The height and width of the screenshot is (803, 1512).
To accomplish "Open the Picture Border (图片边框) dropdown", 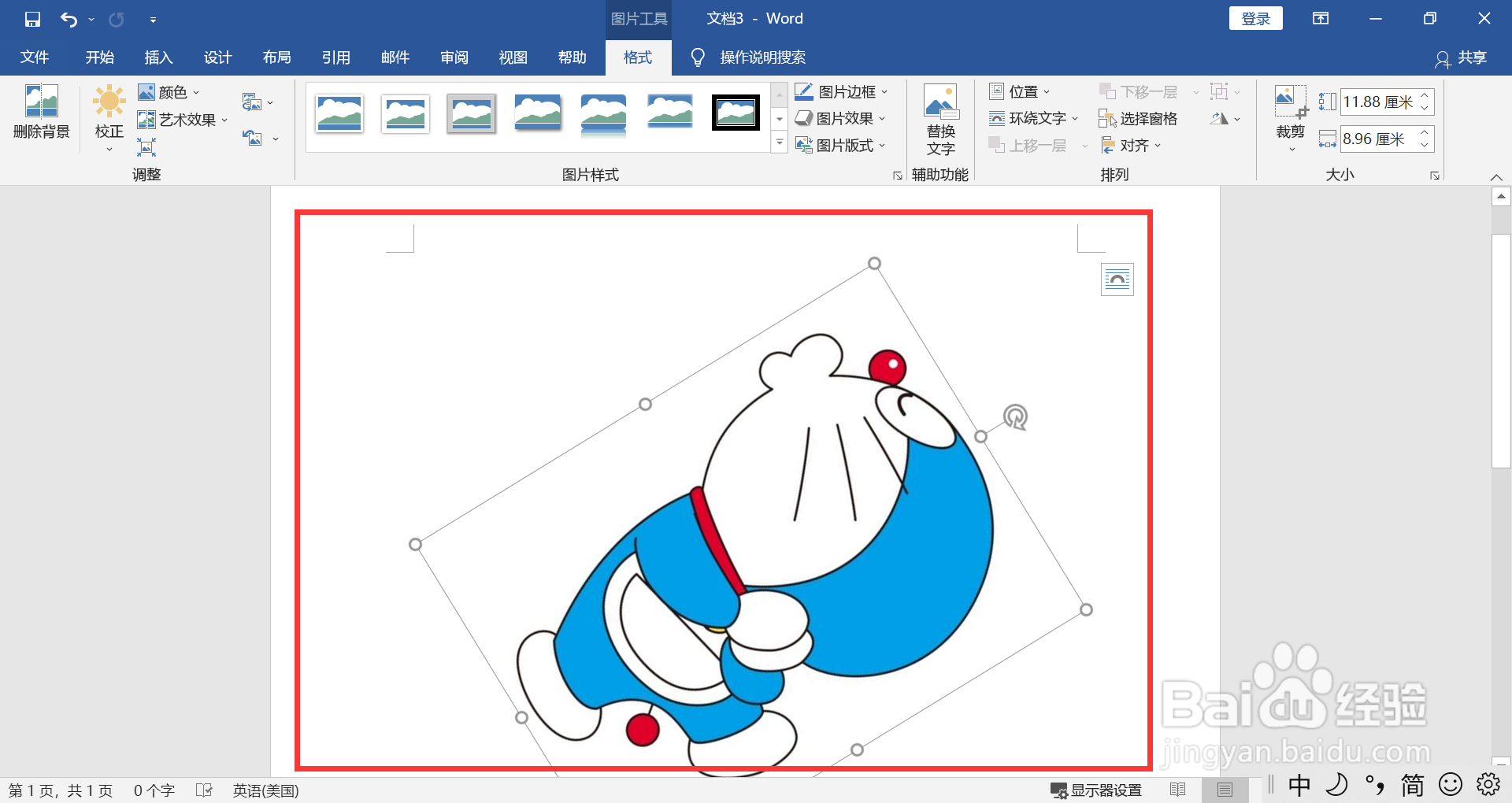I will tap(841, 91).
